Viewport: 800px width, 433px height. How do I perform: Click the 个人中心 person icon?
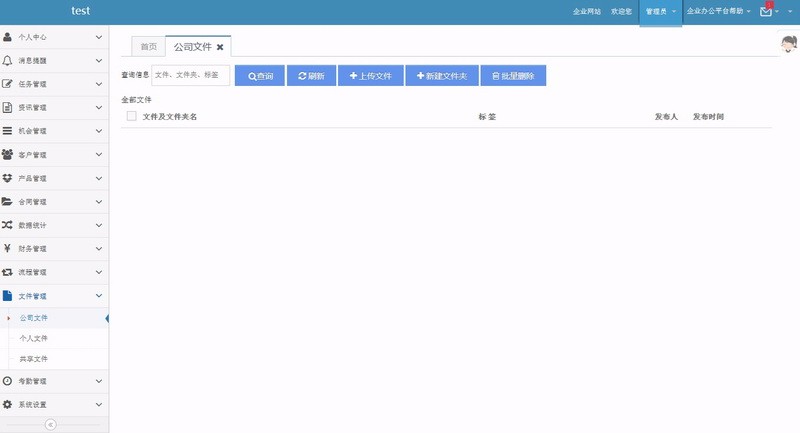pyautogui.click(x=7, y=37)
